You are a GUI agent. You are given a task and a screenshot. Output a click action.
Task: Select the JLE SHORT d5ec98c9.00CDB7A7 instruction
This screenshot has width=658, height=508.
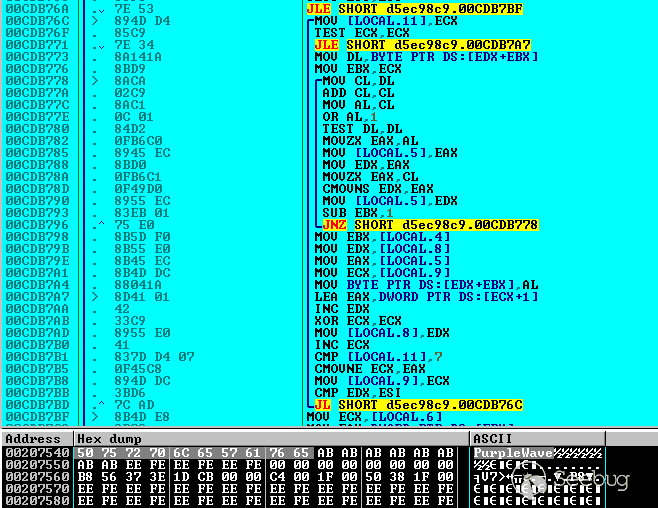[423, 45]
